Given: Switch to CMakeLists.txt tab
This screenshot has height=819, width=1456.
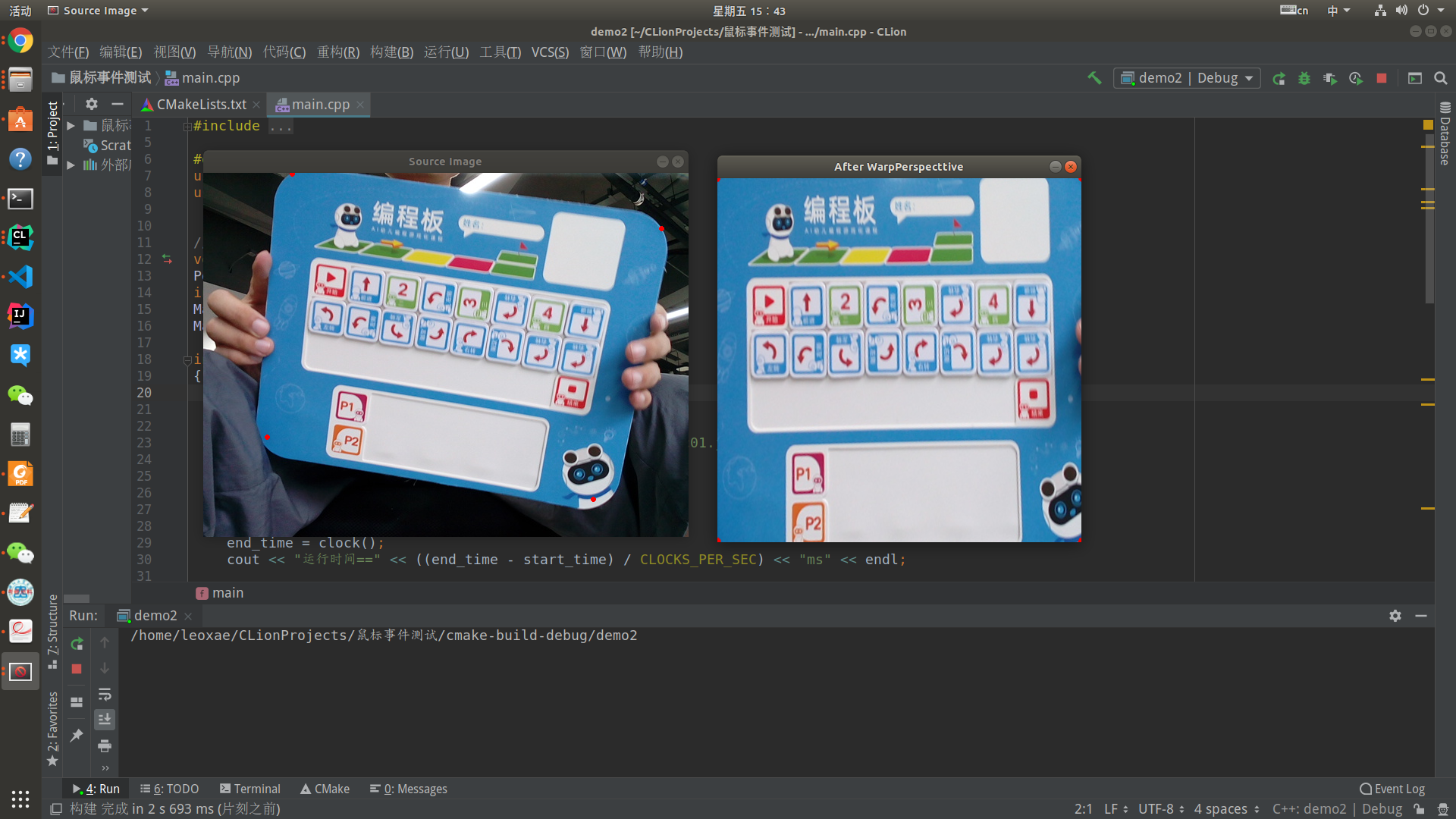Looking at the screenshot, I should point(201,105).
